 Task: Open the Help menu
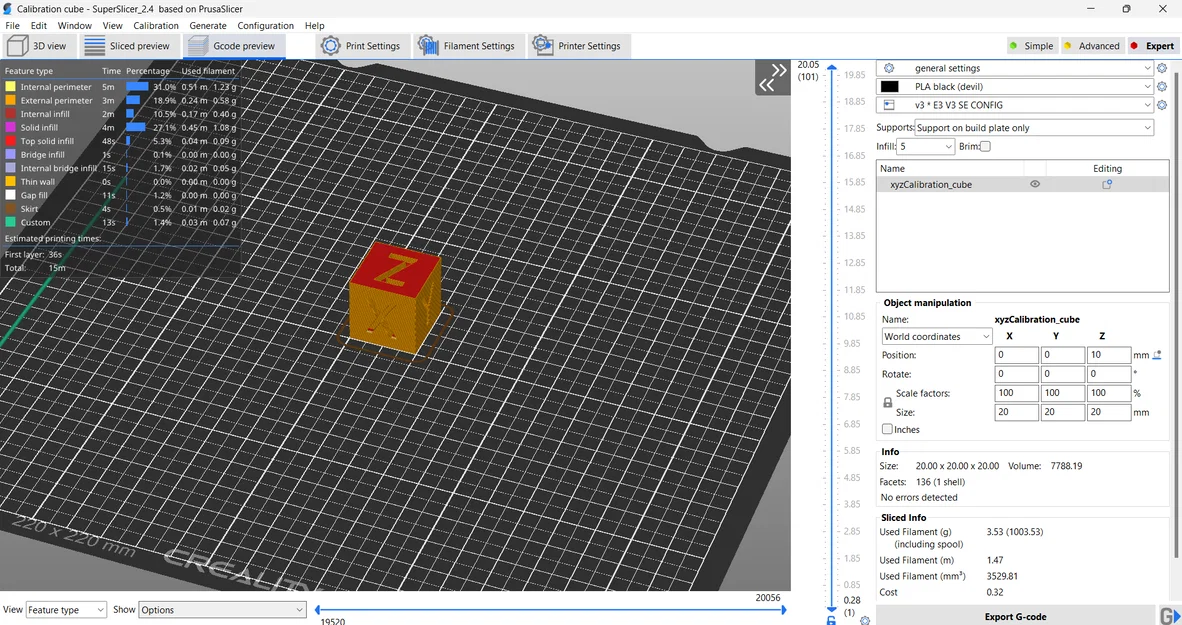314,26
